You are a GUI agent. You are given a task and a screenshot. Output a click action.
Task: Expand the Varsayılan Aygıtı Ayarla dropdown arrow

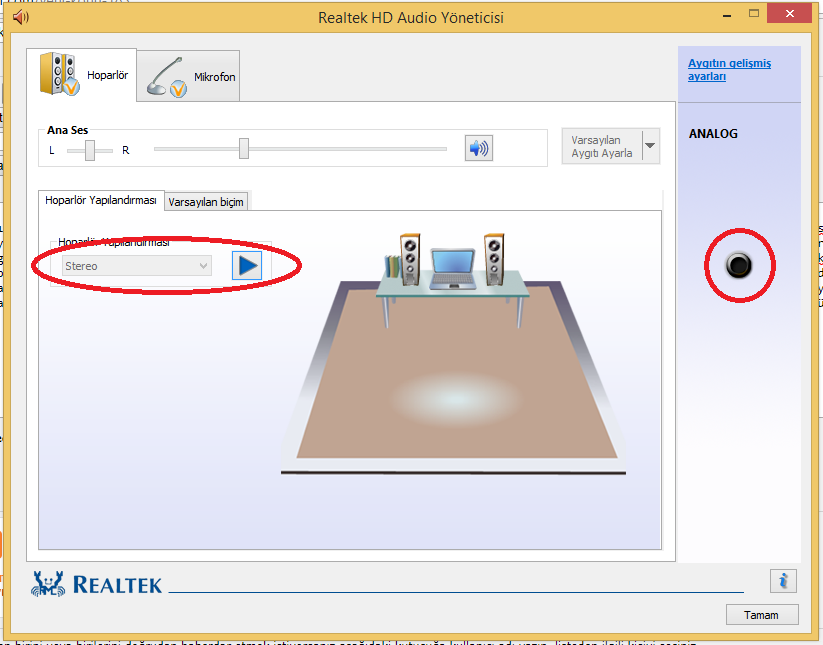tap(650, 146)
